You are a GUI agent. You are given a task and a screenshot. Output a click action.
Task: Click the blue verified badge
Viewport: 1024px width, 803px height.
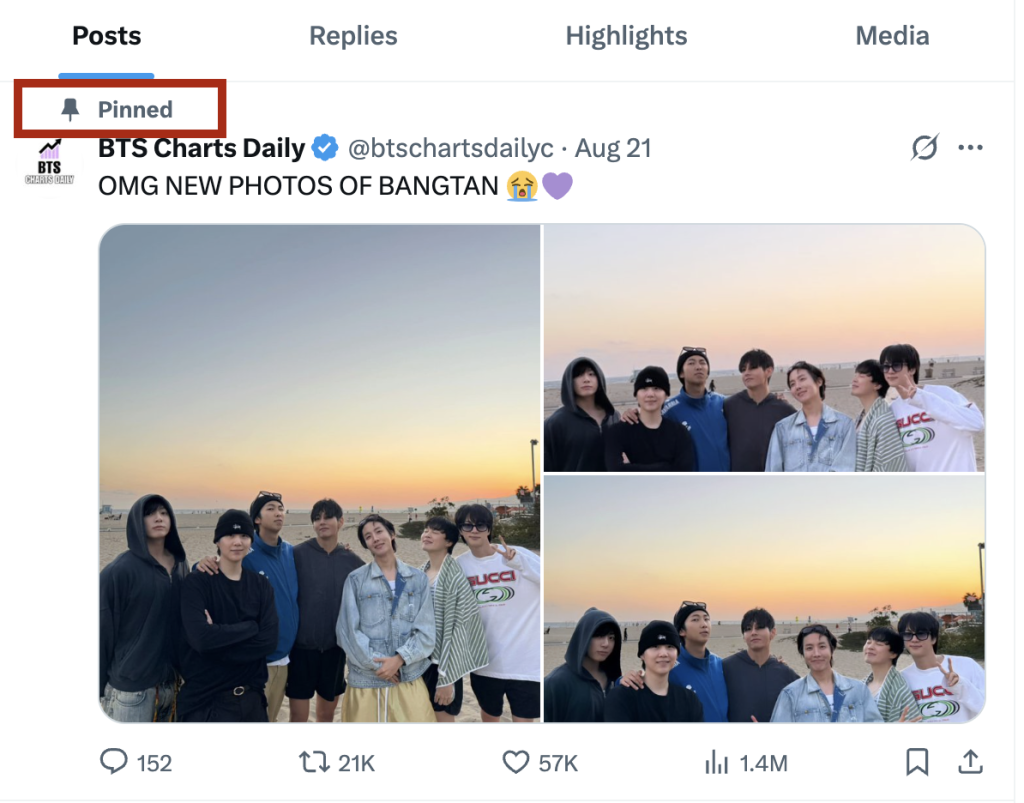325,149
